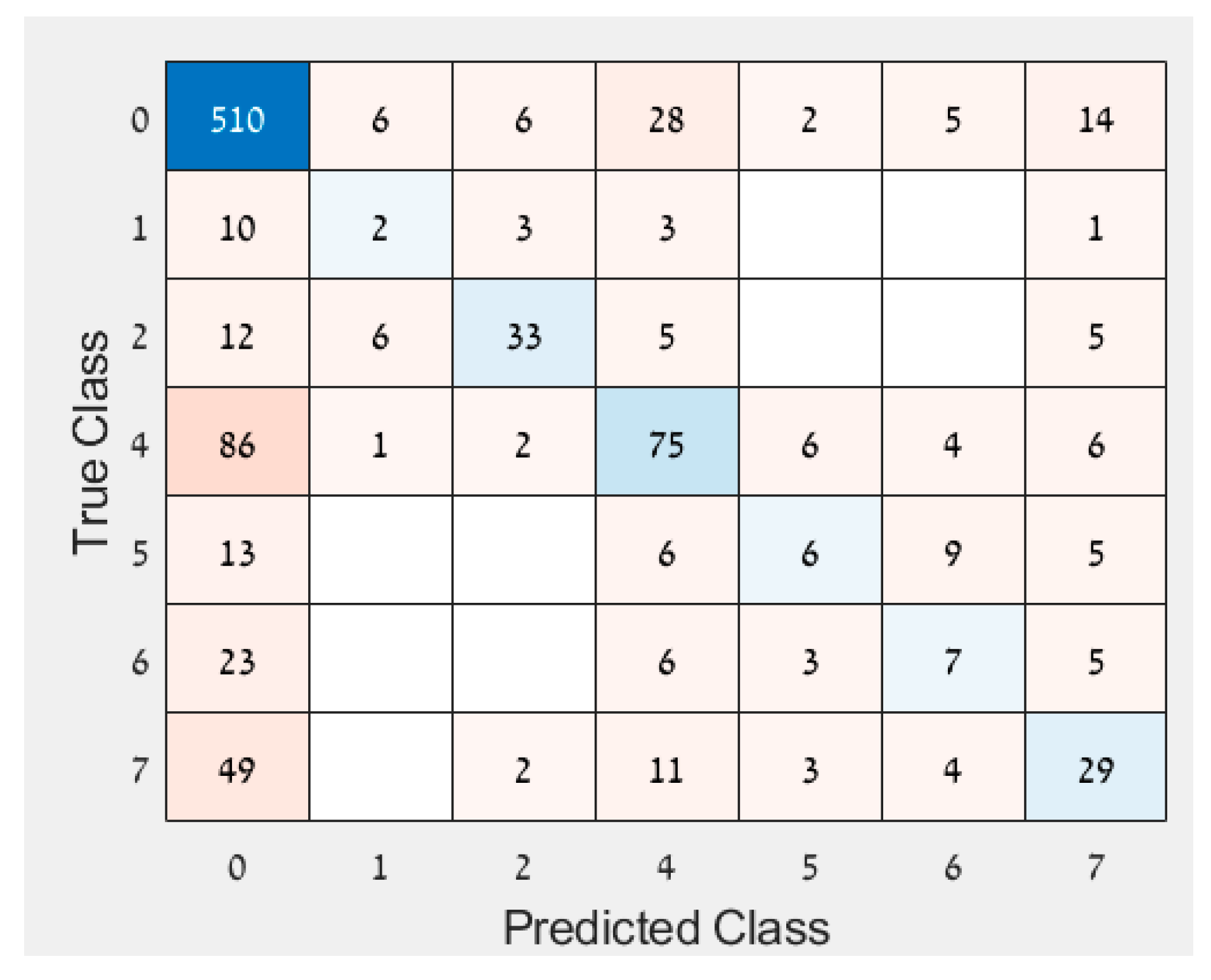The image size is (1211, 980).
Task: Click the "Predicted Class" axis label
Action: pos(666,928)
